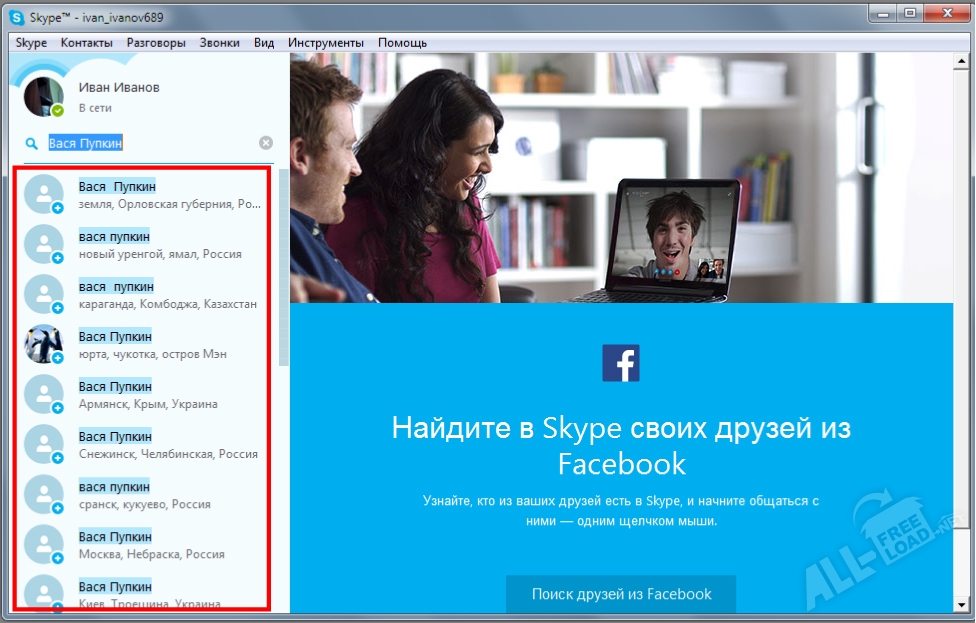This screenshot has width=976, height=623.
Task: Add Вася Пупкин from Москва via plus icon
Action: 59,556
